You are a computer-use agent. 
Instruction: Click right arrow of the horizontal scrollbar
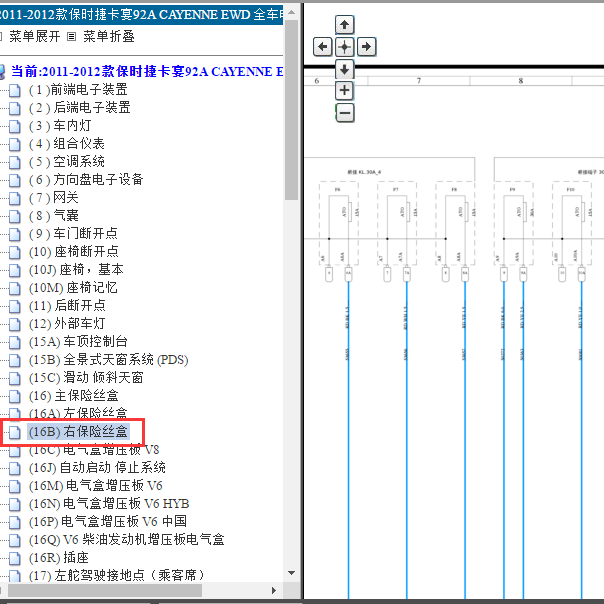pos(274,591)
